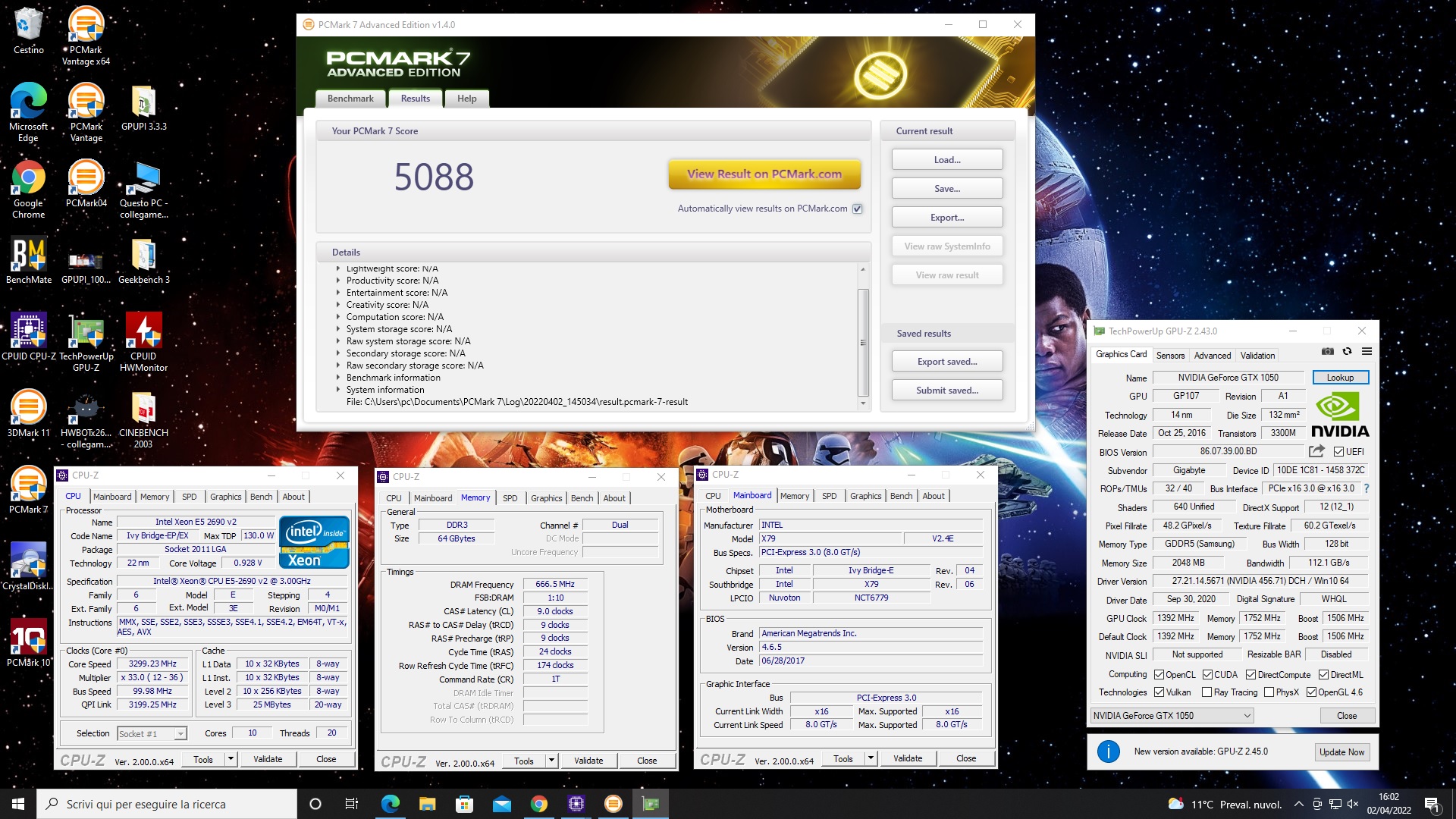Viewport: 1456px width, 819px height.
Task: Open Task View on taskbar
Action: (x=351, y=804)
